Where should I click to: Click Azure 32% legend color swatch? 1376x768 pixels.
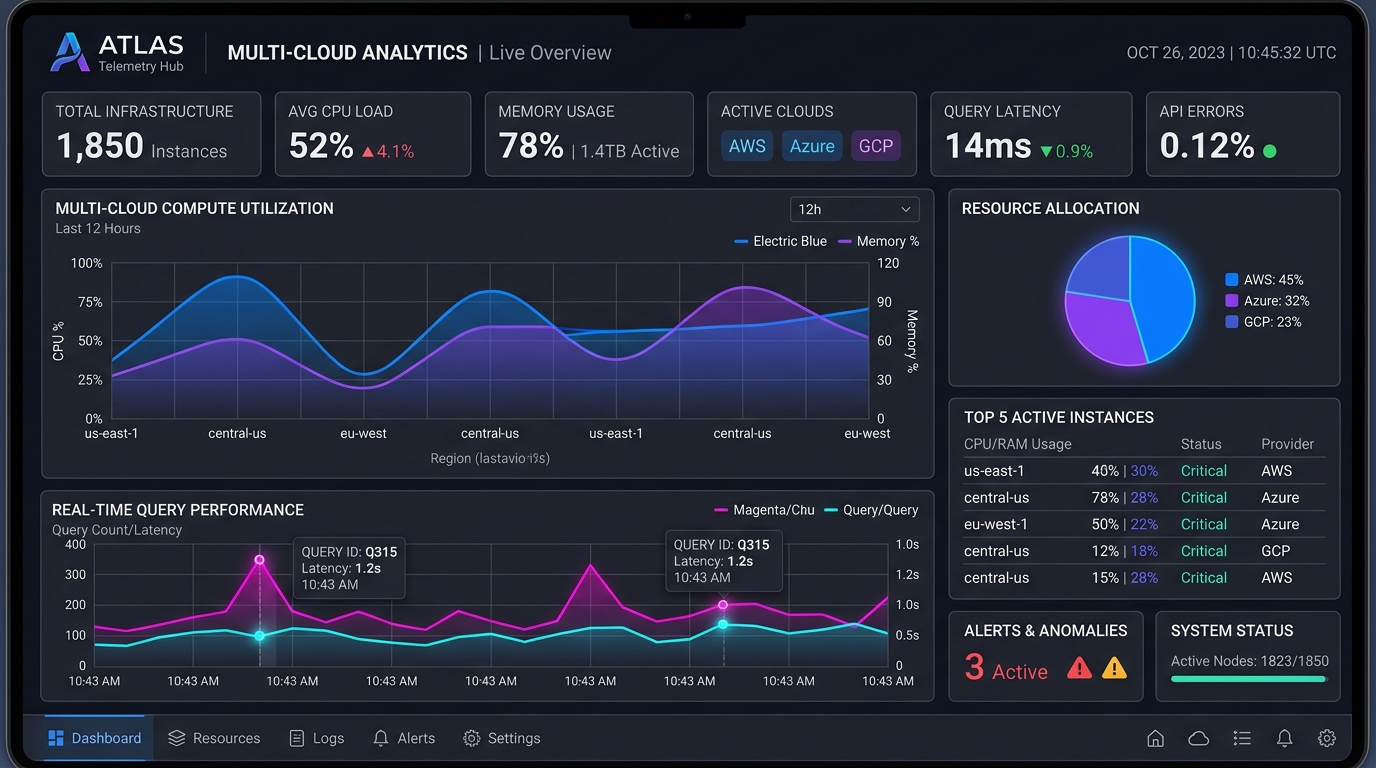coord(1232,301)
